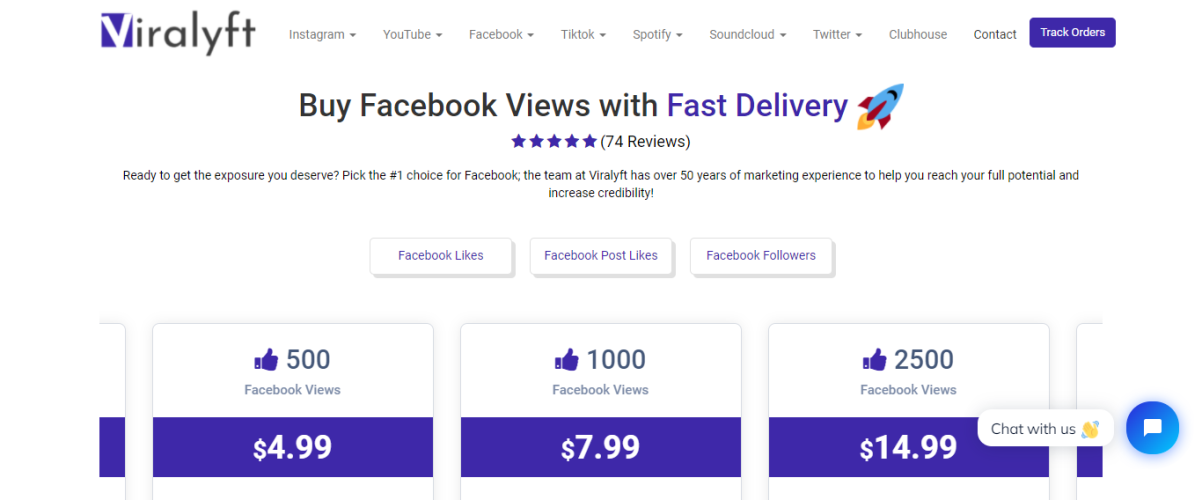Image resolution: width=1202 pixels, height=500 pixels.
Task: Expand the Tiktok dropdown menu
Action: coord(584,34)
